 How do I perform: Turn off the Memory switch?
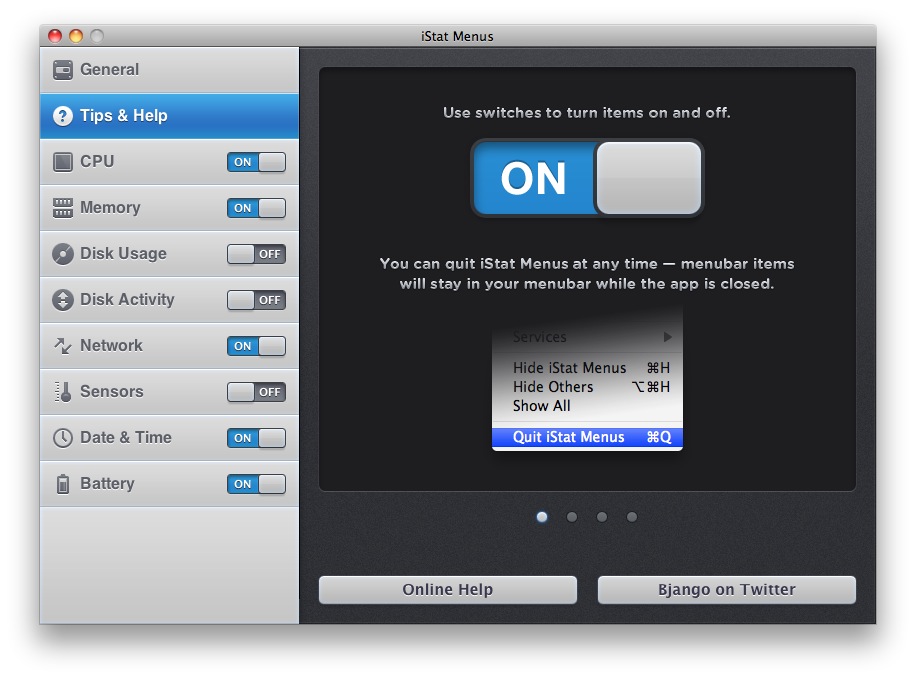tap(256, 208)
